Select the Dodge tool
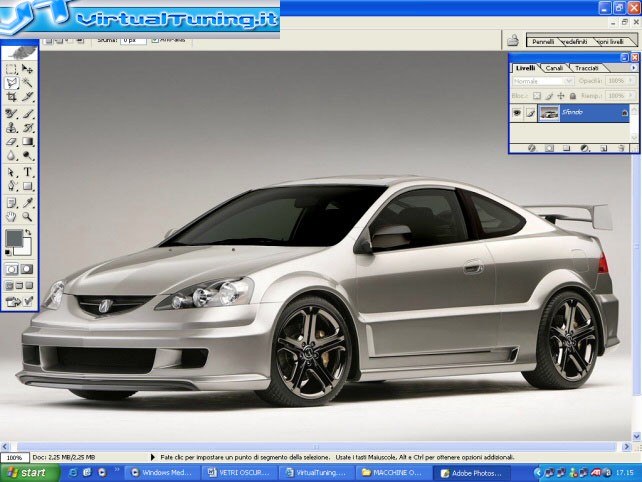642x482 pixels. pyautogui.click(x=27, y=156)
